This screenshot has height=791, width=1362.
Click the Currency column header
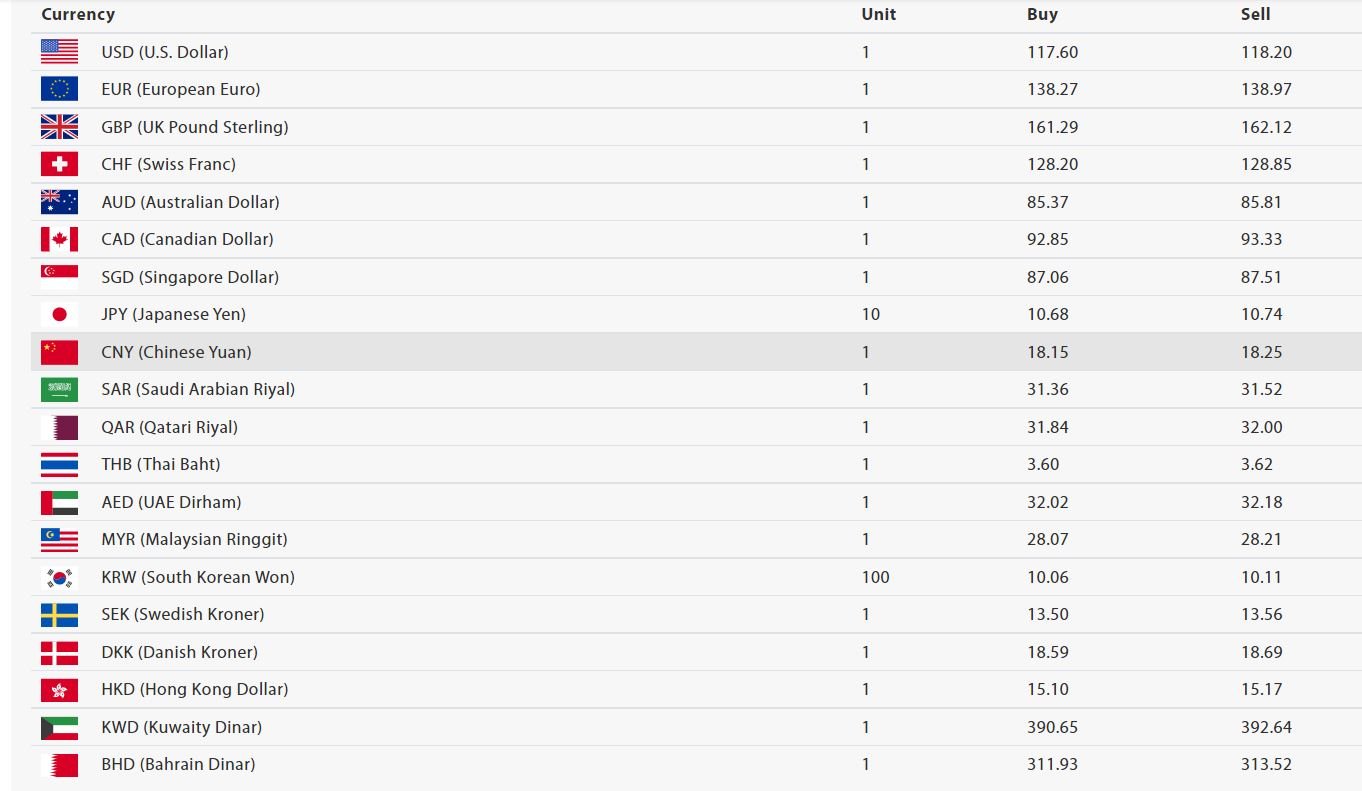tap(78, 14)
